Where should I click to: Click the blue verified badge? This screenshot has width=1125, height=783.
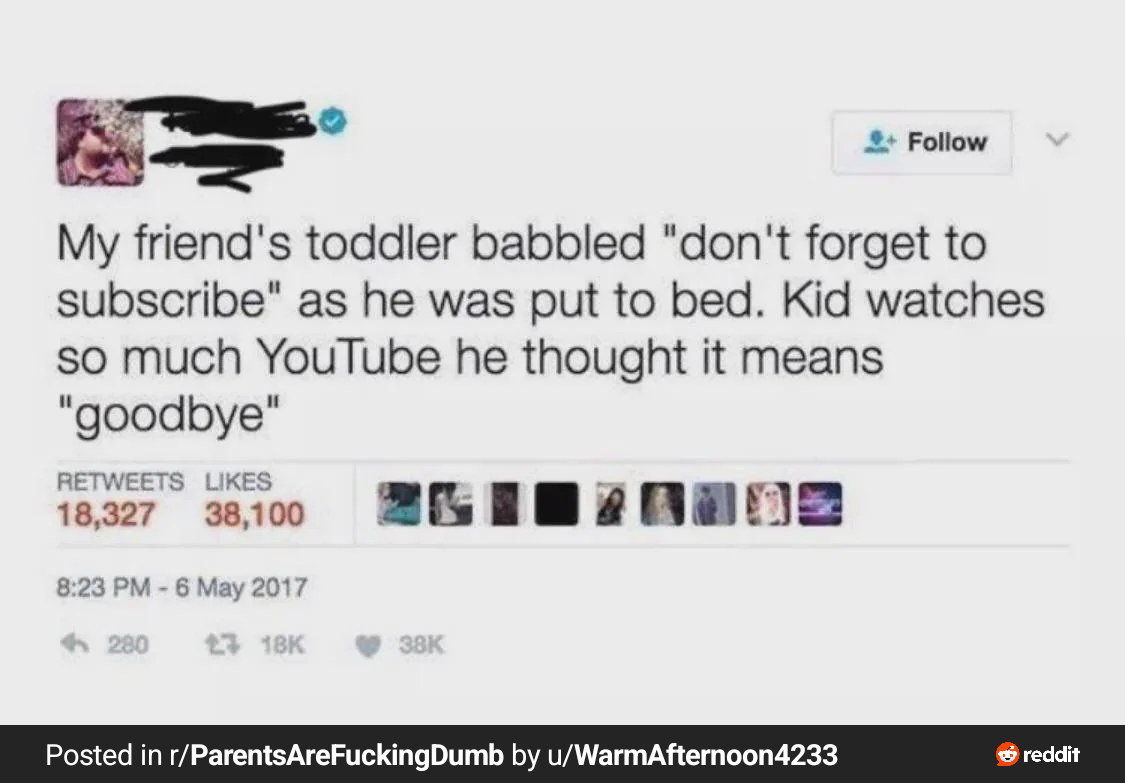click(x=332, y=121)
